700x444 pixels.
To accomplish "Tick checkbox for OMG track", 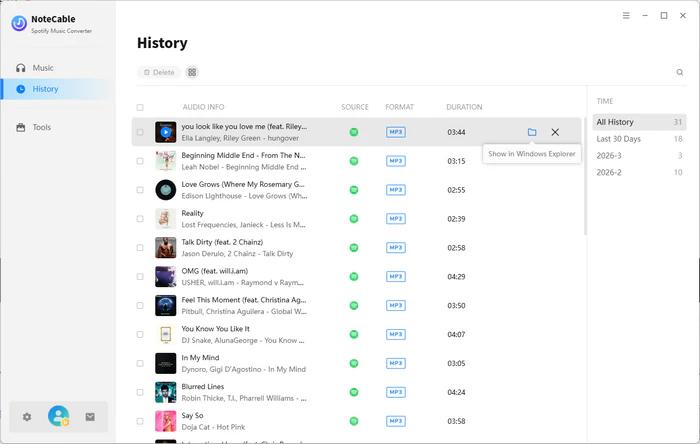I will [x=140, y=277].
